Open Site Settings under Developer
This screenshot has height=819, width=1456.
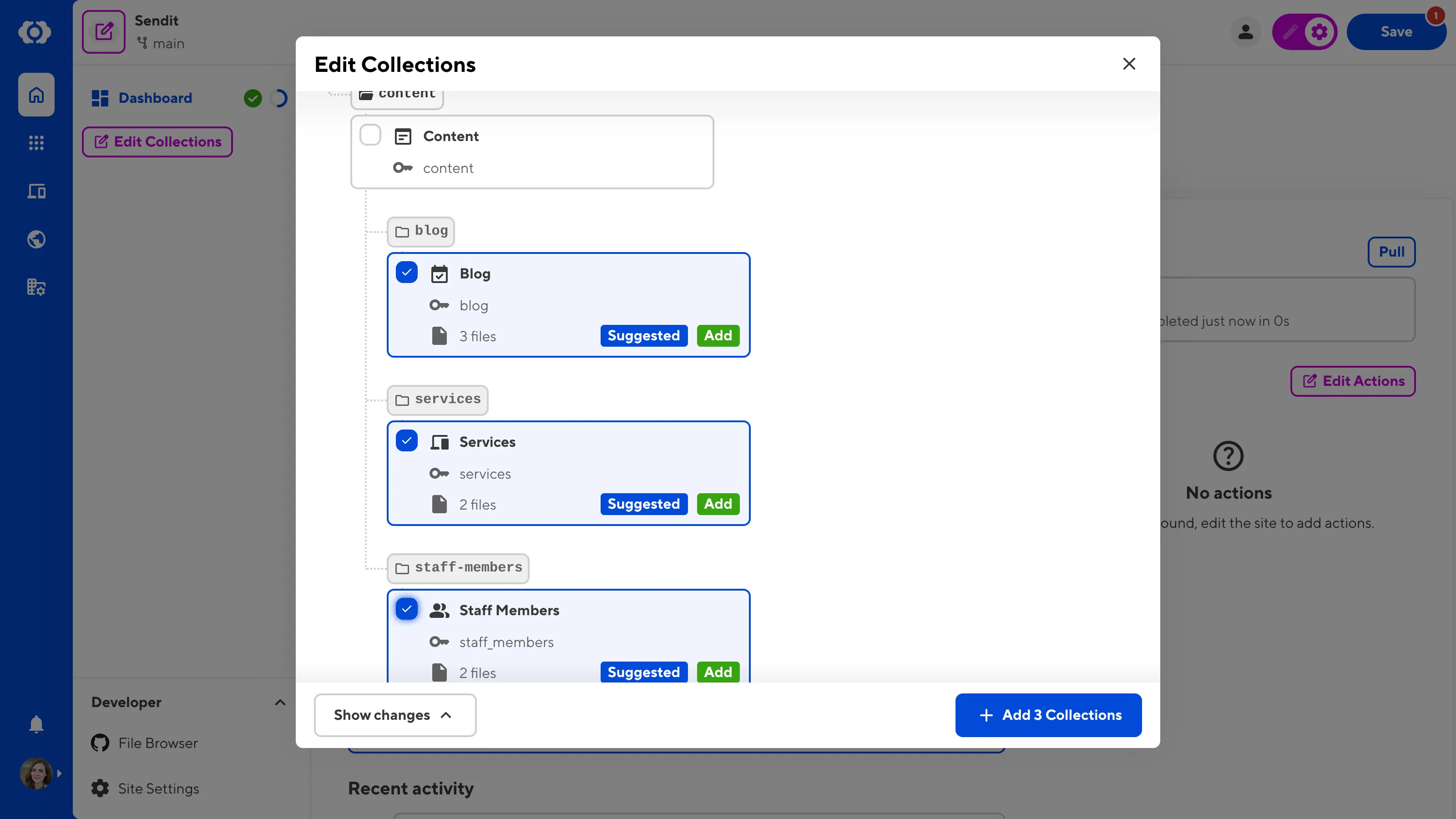coord(158,788)
